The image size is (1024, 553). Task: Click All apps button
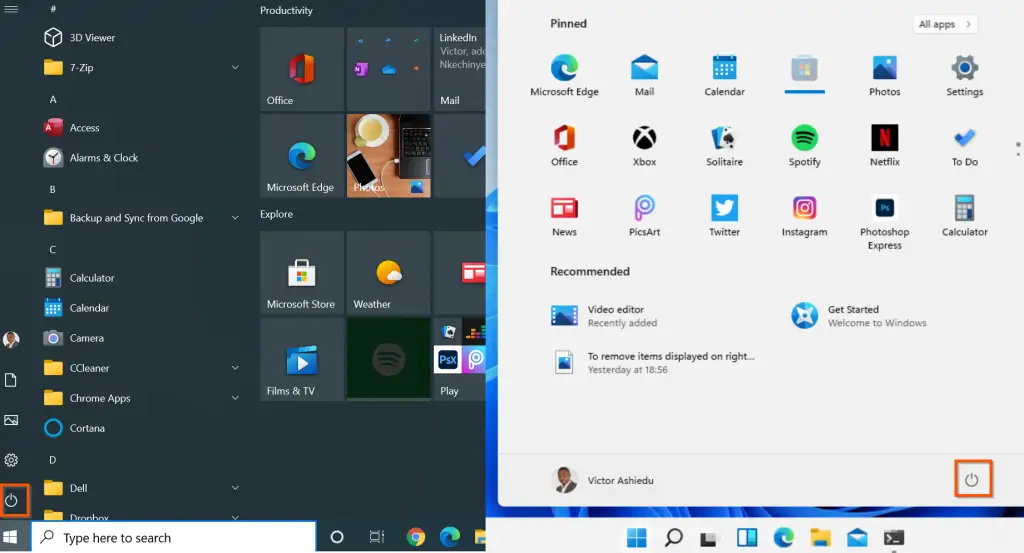pos(945,24)
